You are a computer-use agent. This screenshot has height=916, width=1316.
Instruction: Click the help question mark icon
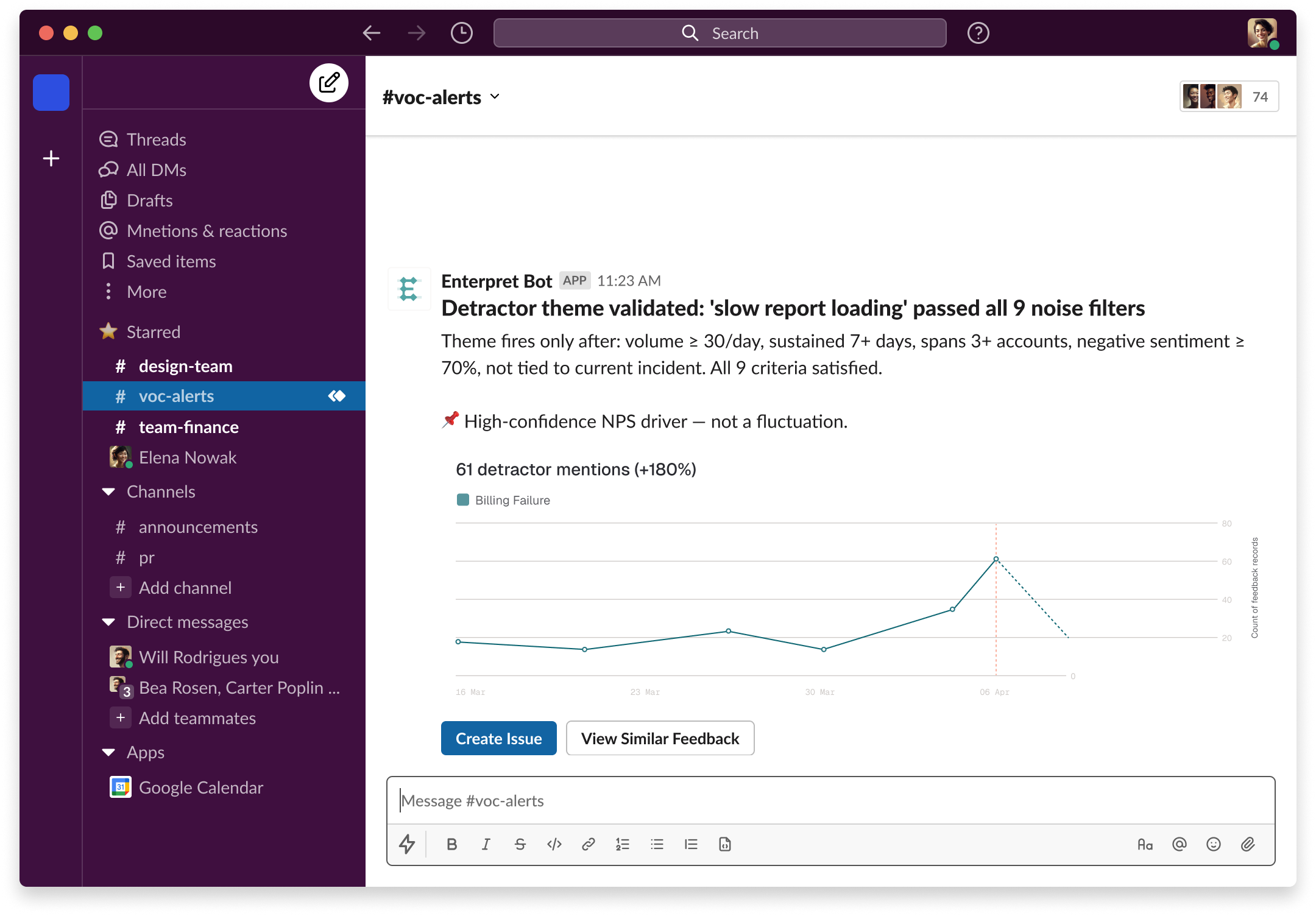(978, 33)
